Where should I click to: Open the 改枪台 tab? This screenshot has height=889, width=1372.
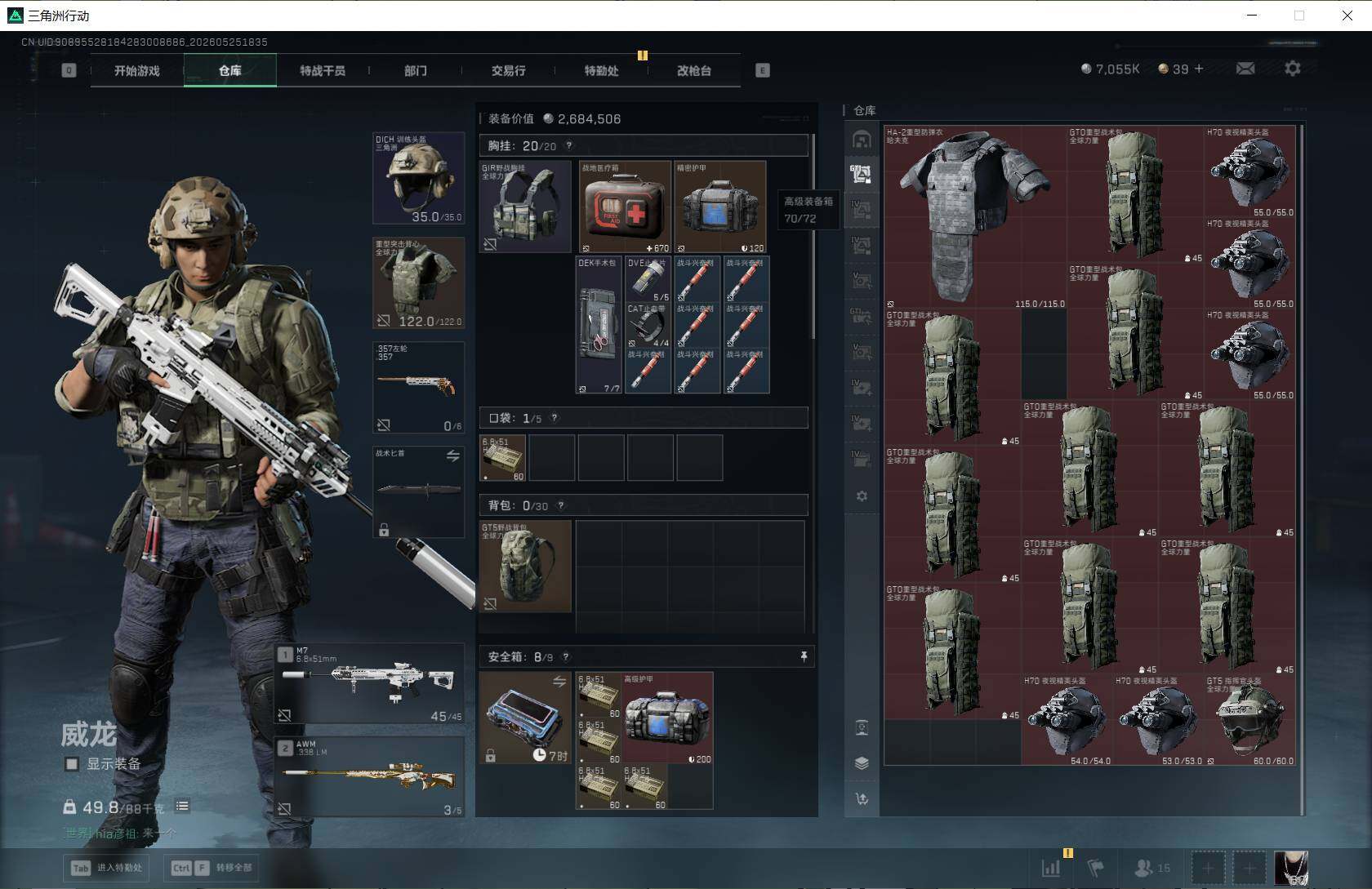tap(694, 70)
